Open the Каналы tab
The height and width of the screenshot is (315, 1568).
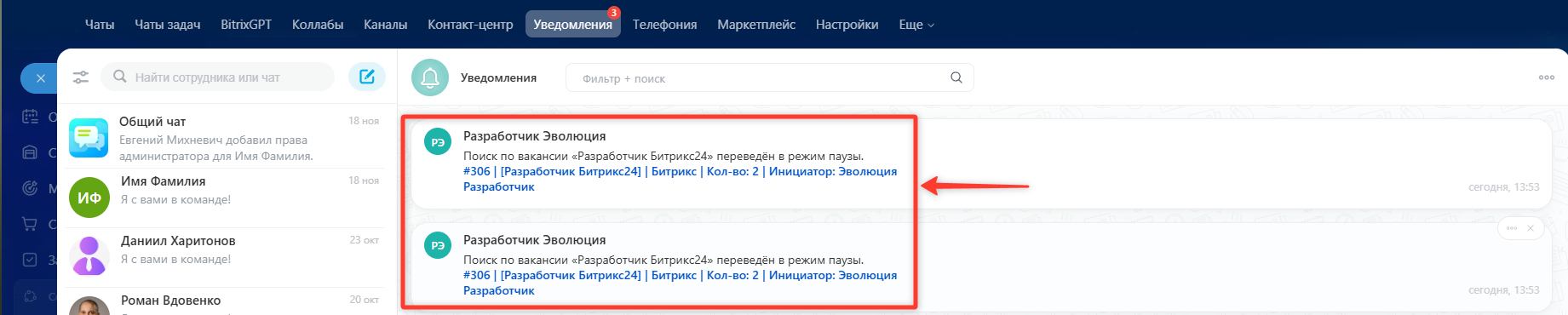[386, 25]
